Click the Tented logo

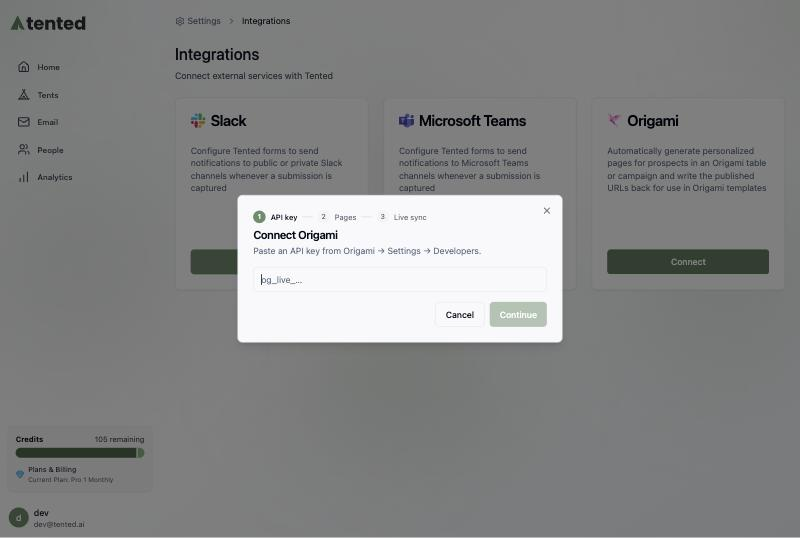48,23
